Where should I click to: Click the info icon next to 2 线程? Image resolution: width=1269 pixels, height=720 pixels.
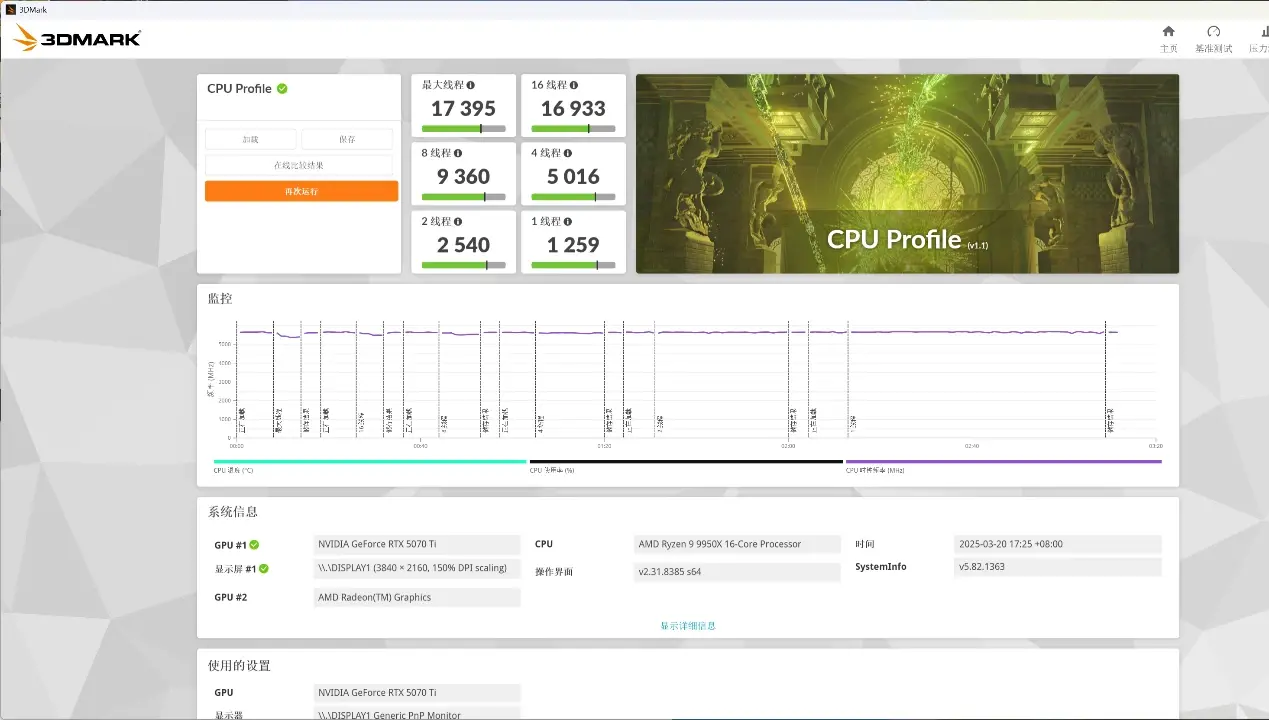pos(459,221)
